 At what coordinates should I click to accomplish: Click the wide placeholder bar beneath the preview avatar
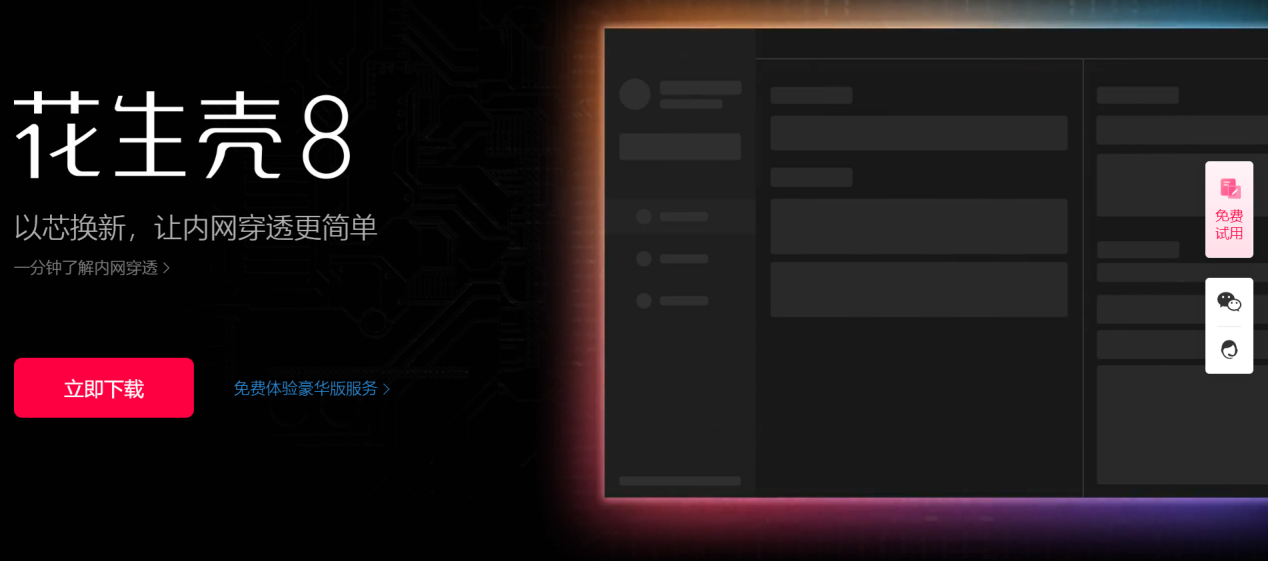click(x=680, y=146)
